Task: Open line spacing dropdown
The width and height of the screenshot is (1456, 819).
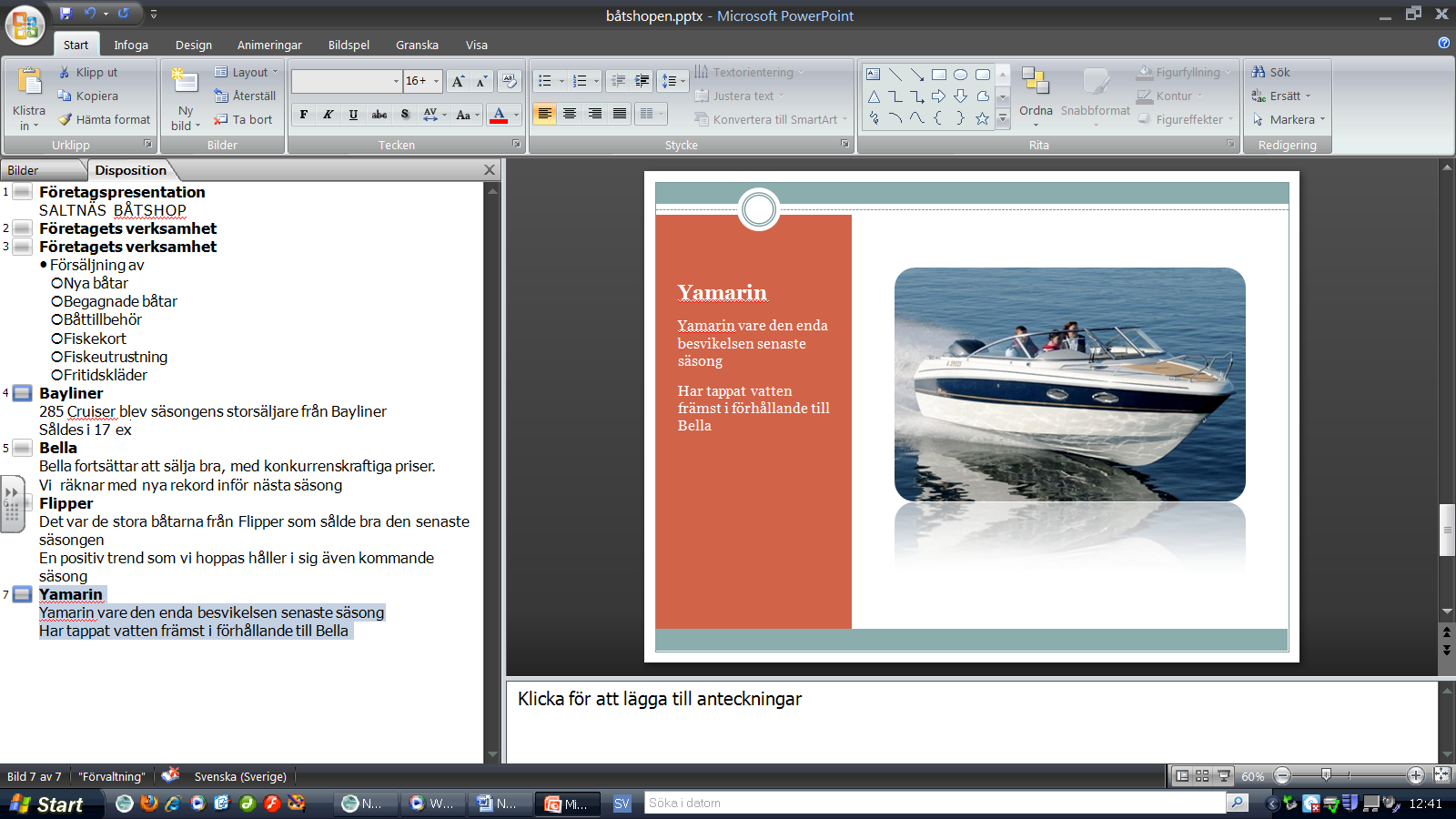Action: 673,81
